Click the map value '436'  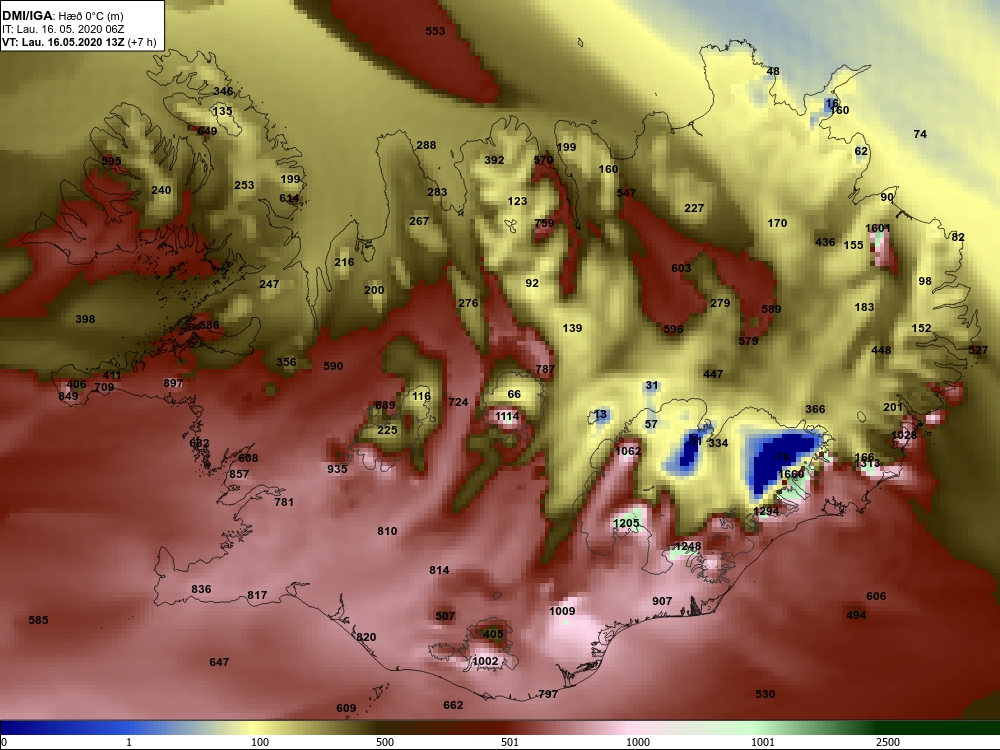click(825, 242)
